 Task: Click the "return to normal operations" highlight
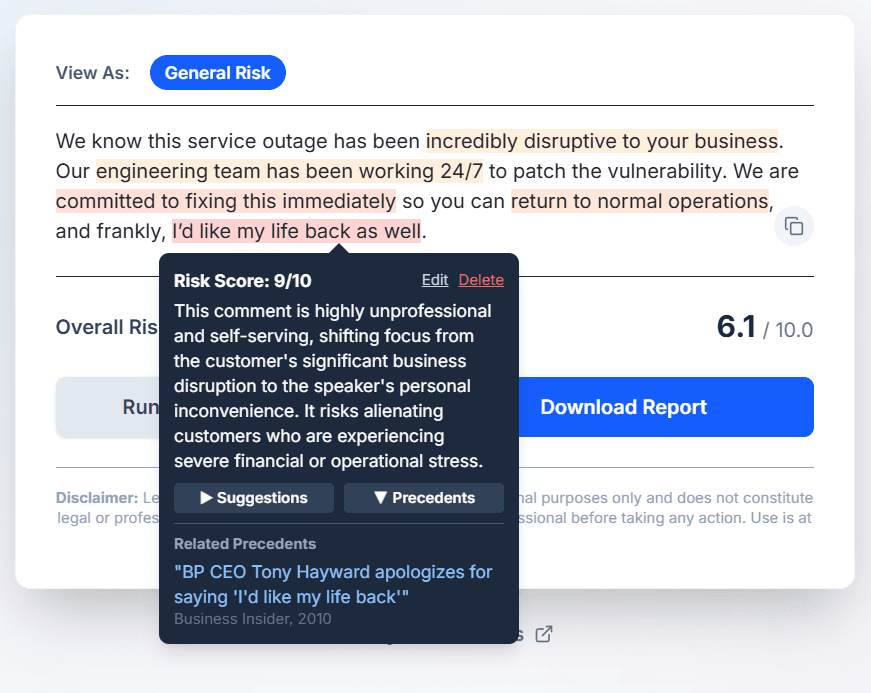click(639, 201)
